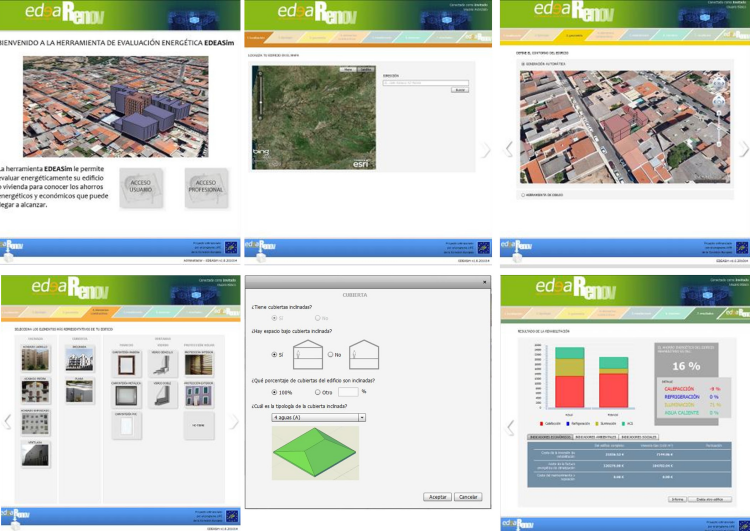Select Herramienta de dibujo radio option
Screen dimensions: 750x531
pyautogui.click(x=542, y=195)
